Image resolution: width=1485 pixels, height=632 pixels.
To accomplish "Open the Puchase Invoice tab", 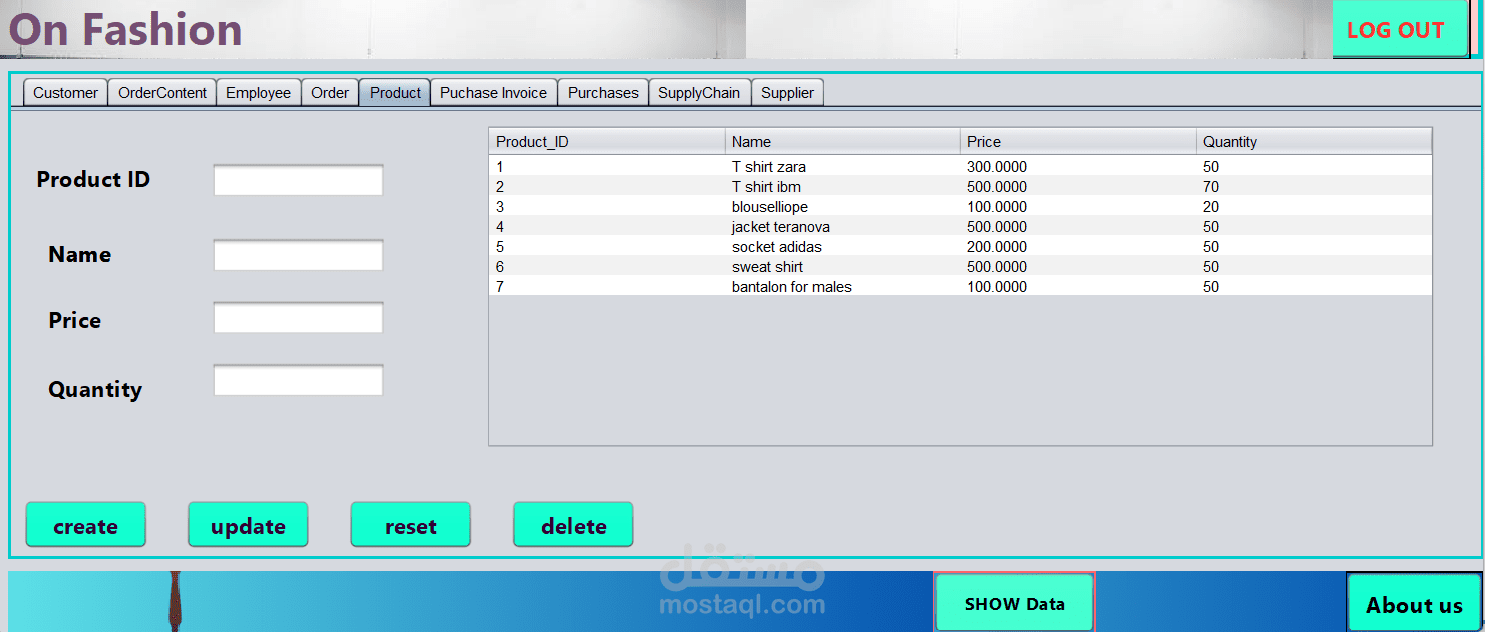I will (x=493, y=92).
